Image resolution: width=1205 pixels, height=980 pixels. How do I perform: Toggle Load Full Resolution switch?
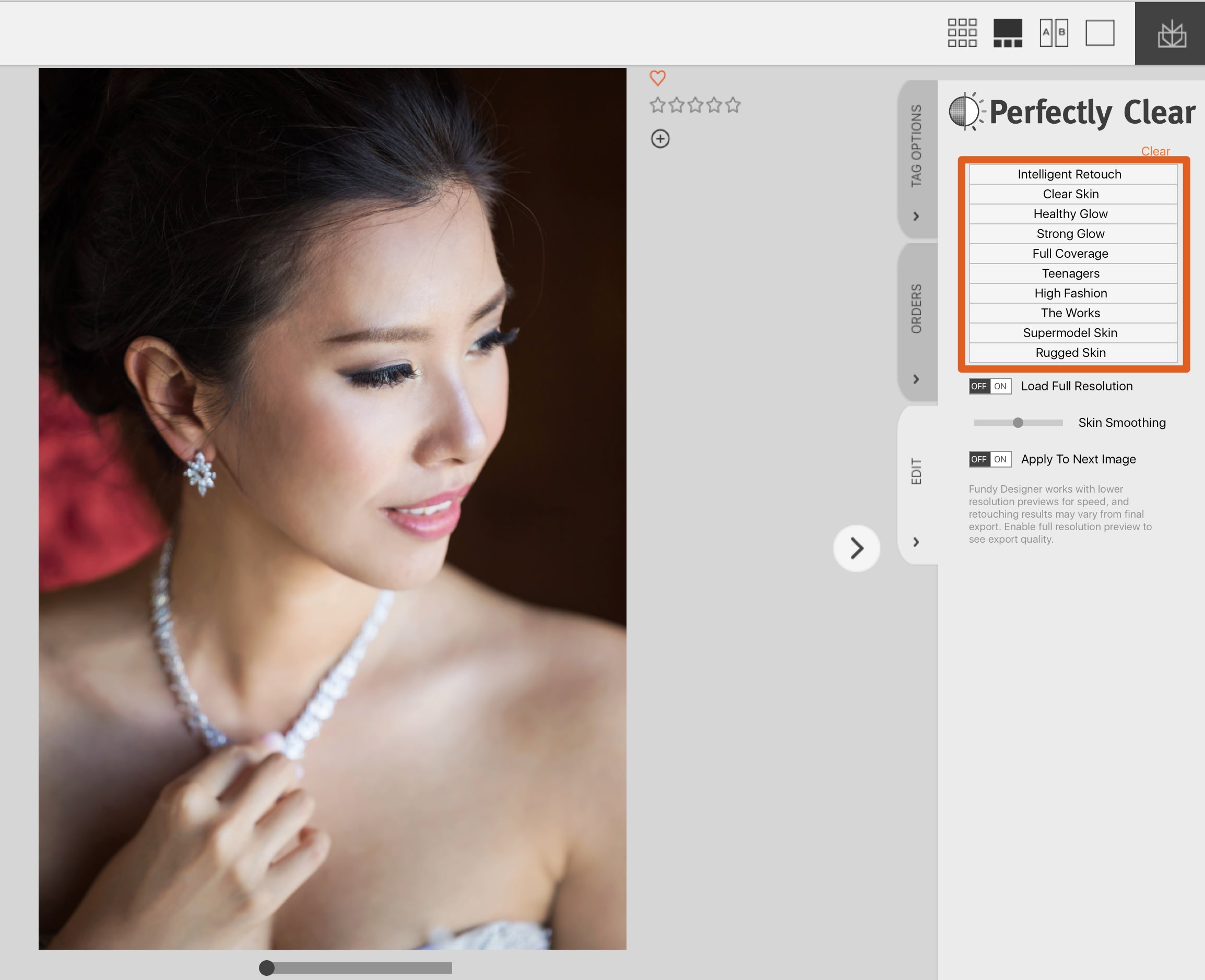click(990, 386)
